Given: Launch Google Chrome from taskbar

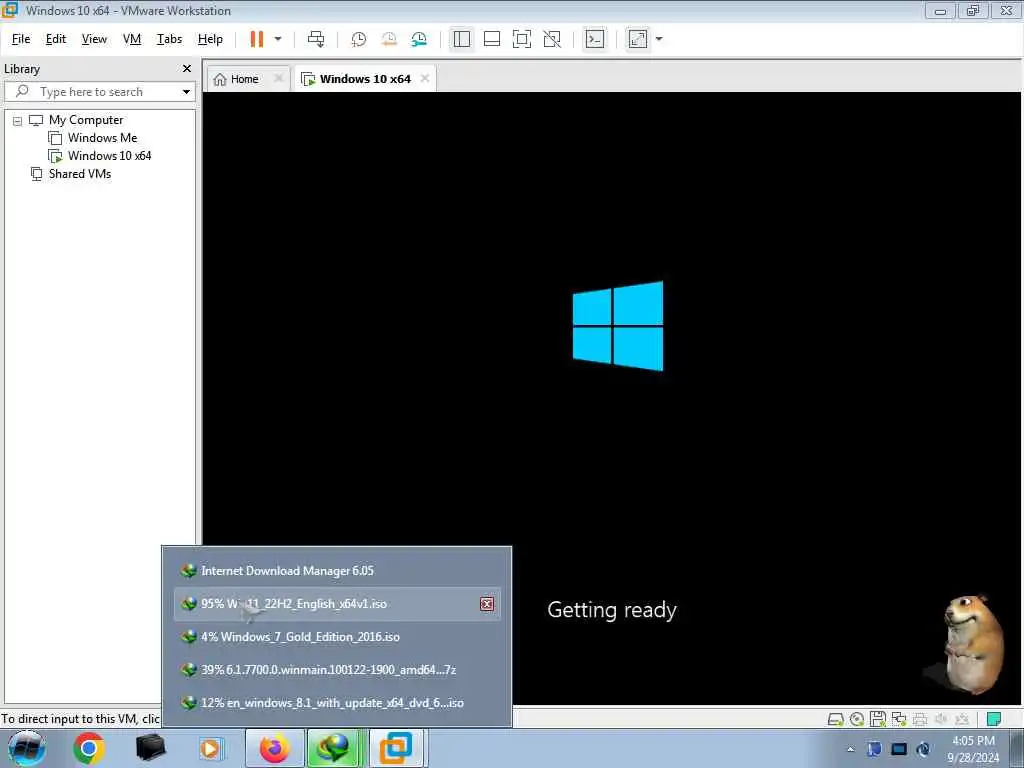Looking at the screenshot, I should (x=89, y=748).
